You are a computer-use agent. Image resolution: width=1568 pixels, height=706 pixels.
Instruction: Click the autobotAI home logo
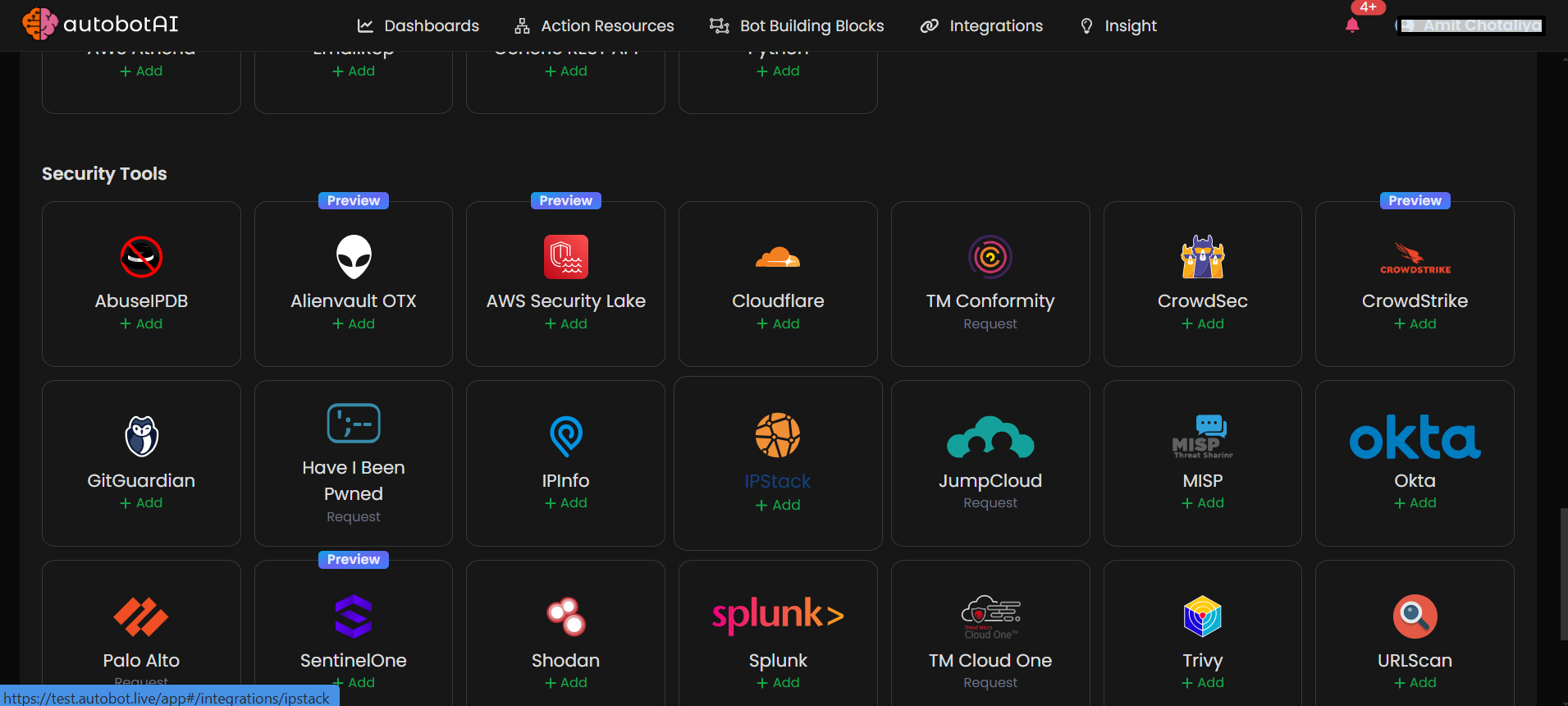100,25
